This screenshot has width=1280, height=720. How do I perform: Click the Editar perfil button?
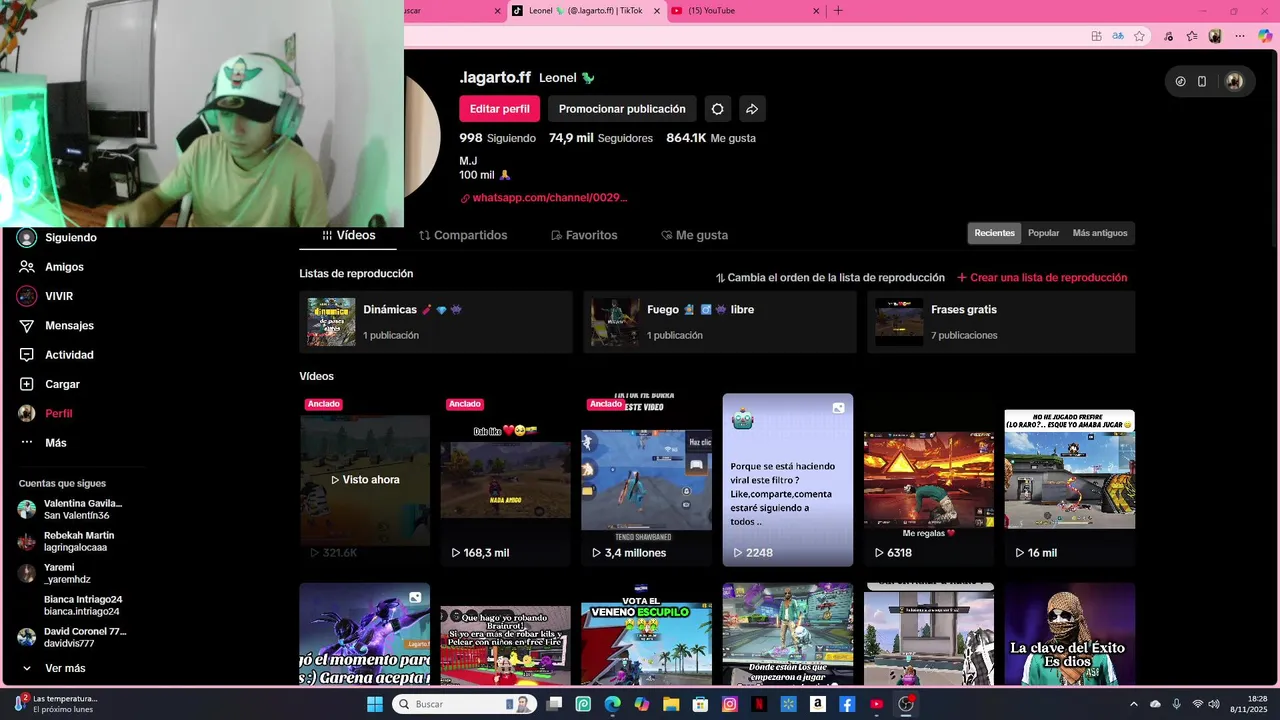pos(500,109)
